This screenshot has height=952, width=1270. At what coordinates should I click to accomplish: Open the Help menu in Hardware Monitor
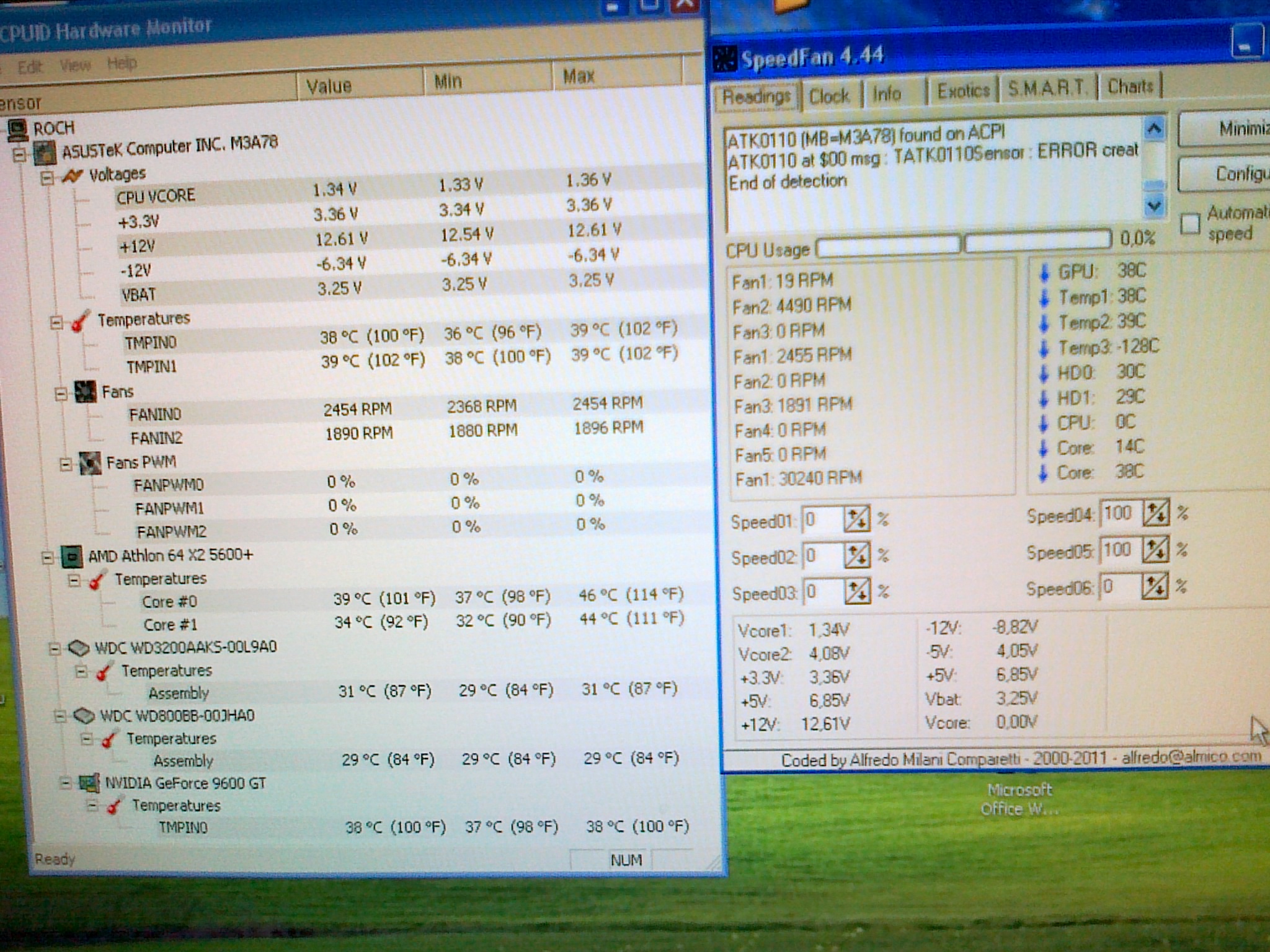122,63
